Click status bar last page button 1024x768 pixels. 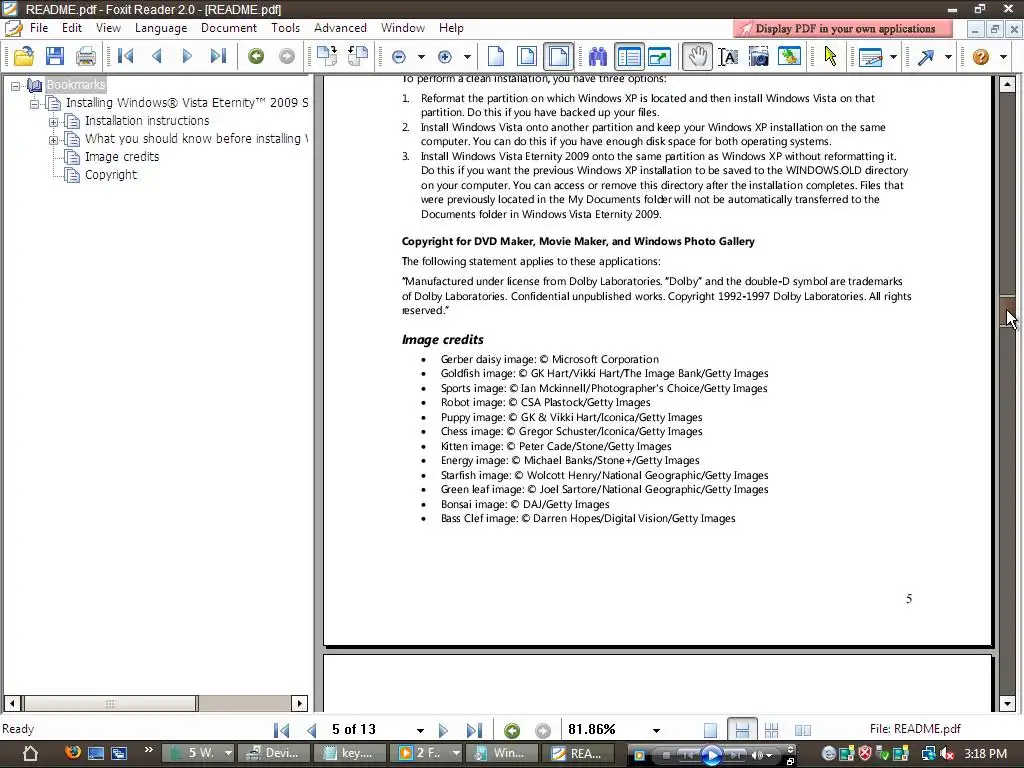click(474, 730)
